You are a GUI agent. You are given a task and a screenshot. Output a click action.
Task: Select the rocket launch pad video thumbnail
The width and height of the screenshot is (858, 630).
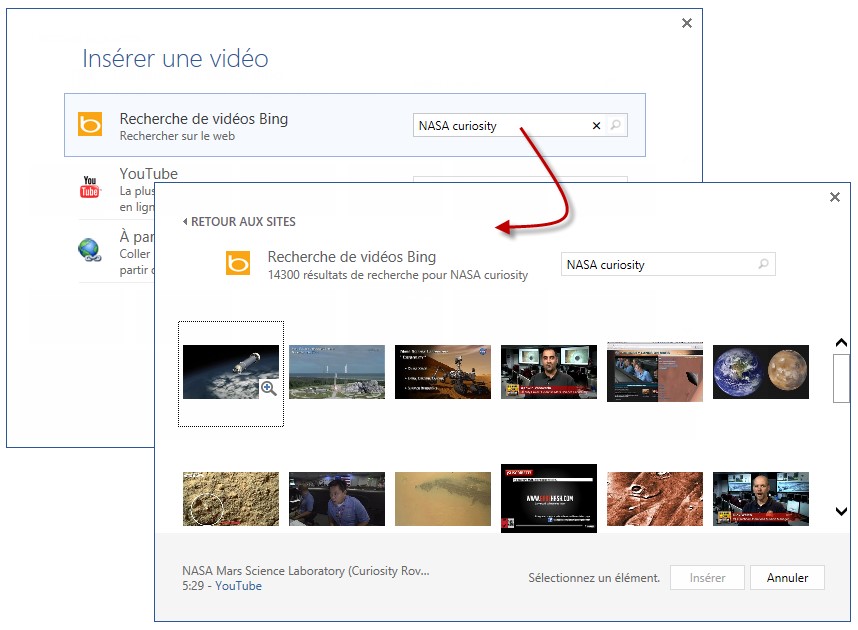337,372
